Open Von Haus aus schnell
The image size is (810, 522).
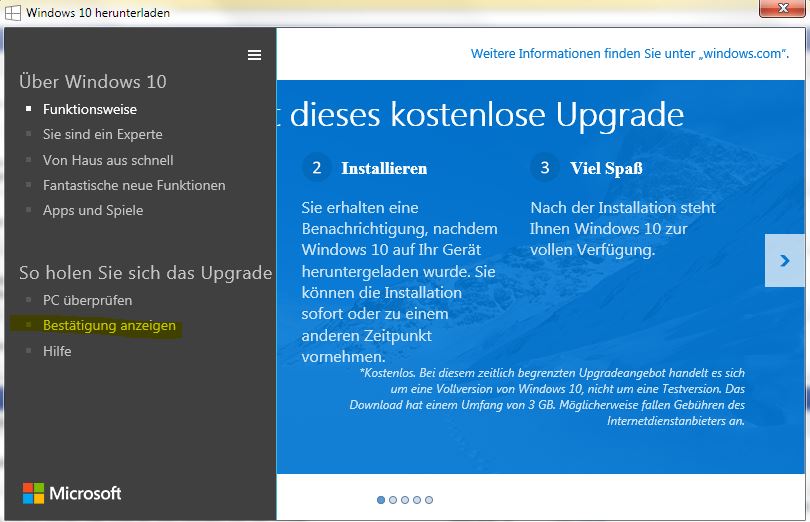click(x=108, y=160)
